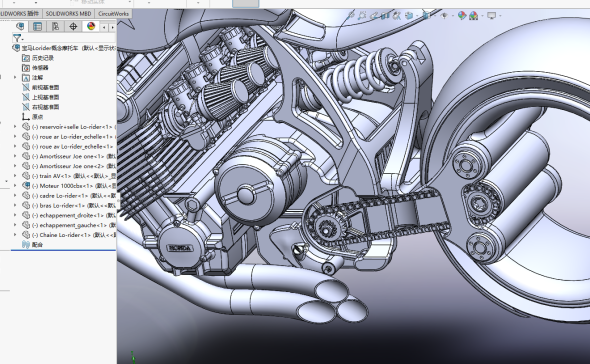Screen dimensions: 590x364
Task: Open the CircuitWorks ribbon tab
Action: (x=113, y=14)
